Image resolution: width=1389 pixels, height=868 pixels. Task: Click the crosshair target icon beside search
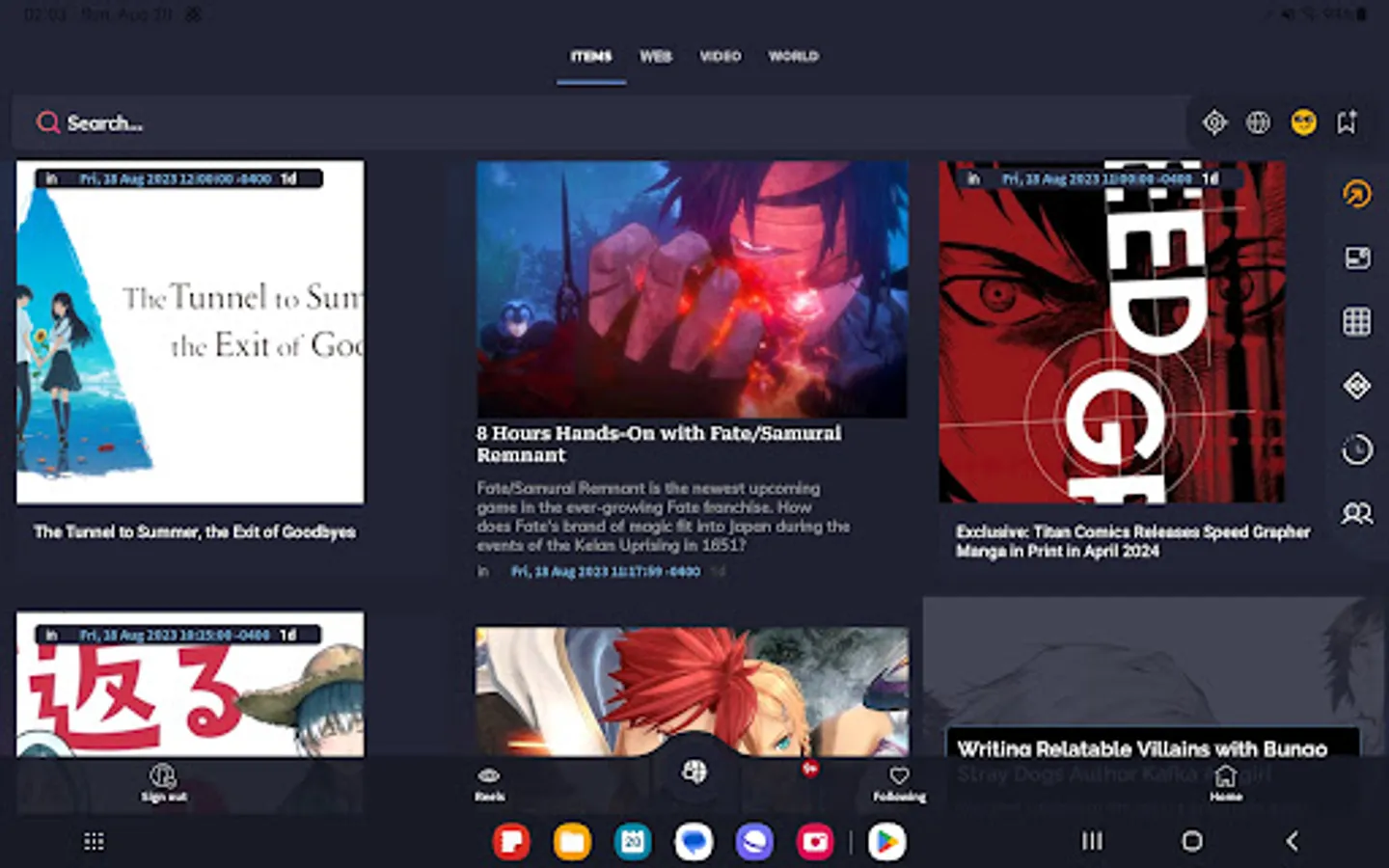pos(1214,122)
